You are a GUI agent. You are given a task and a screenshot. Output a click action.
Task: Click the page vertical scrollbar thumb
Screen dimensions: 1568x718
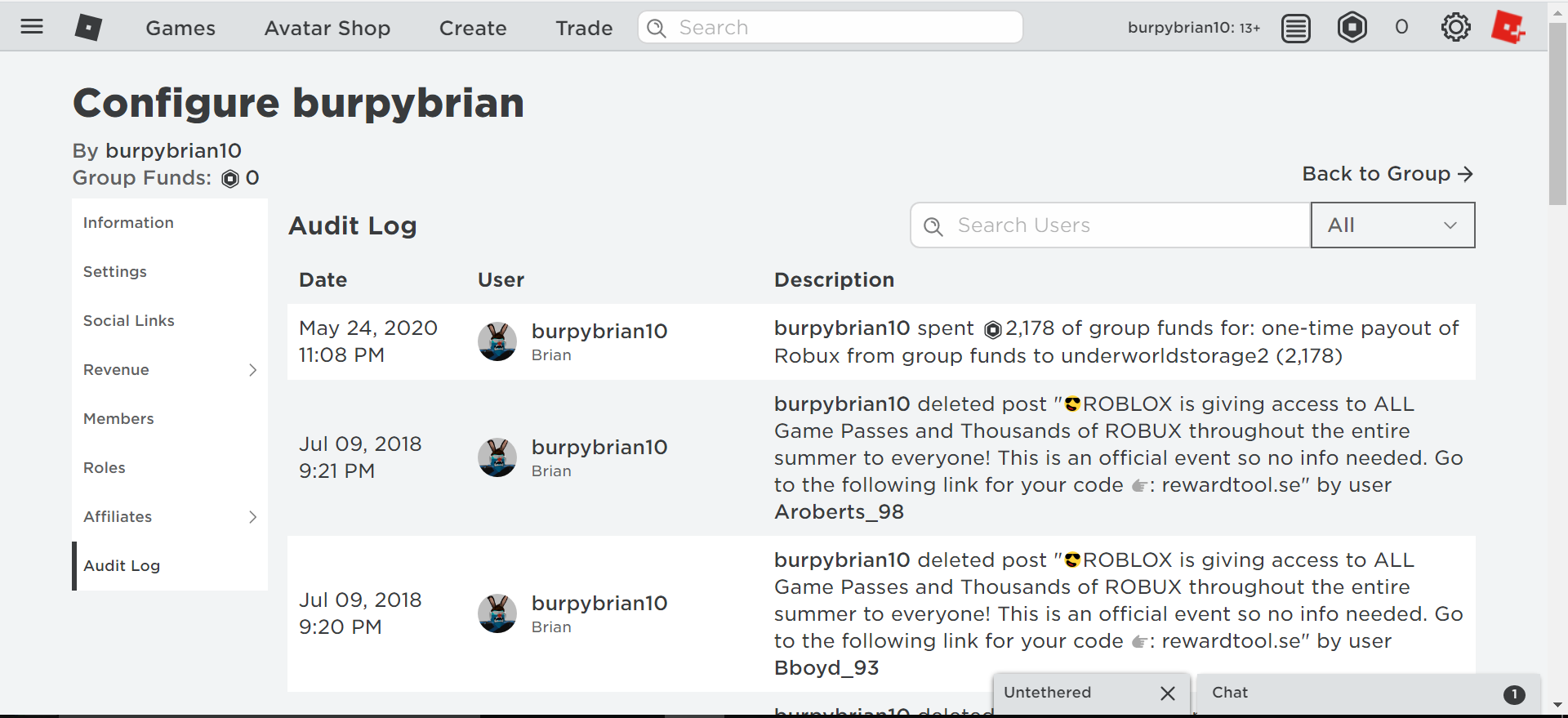click(x=1557, y=114)
